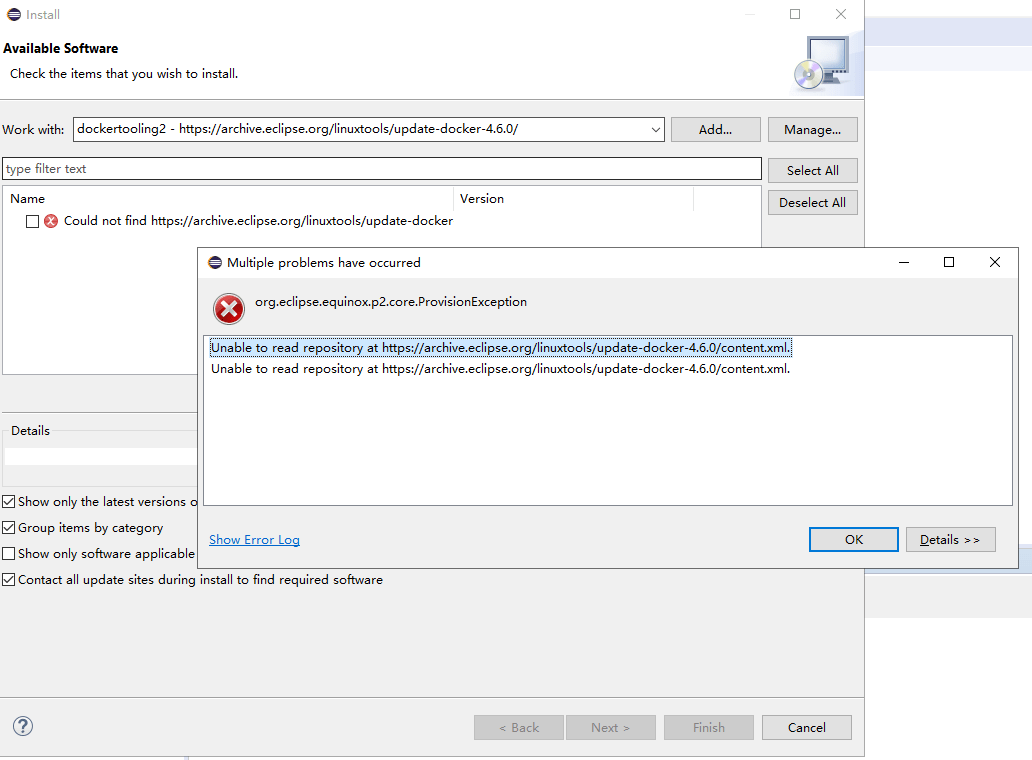This screenshot has height=760, width=1032.
Task: Open the Show Error Log link
Action: pos(254,540)
